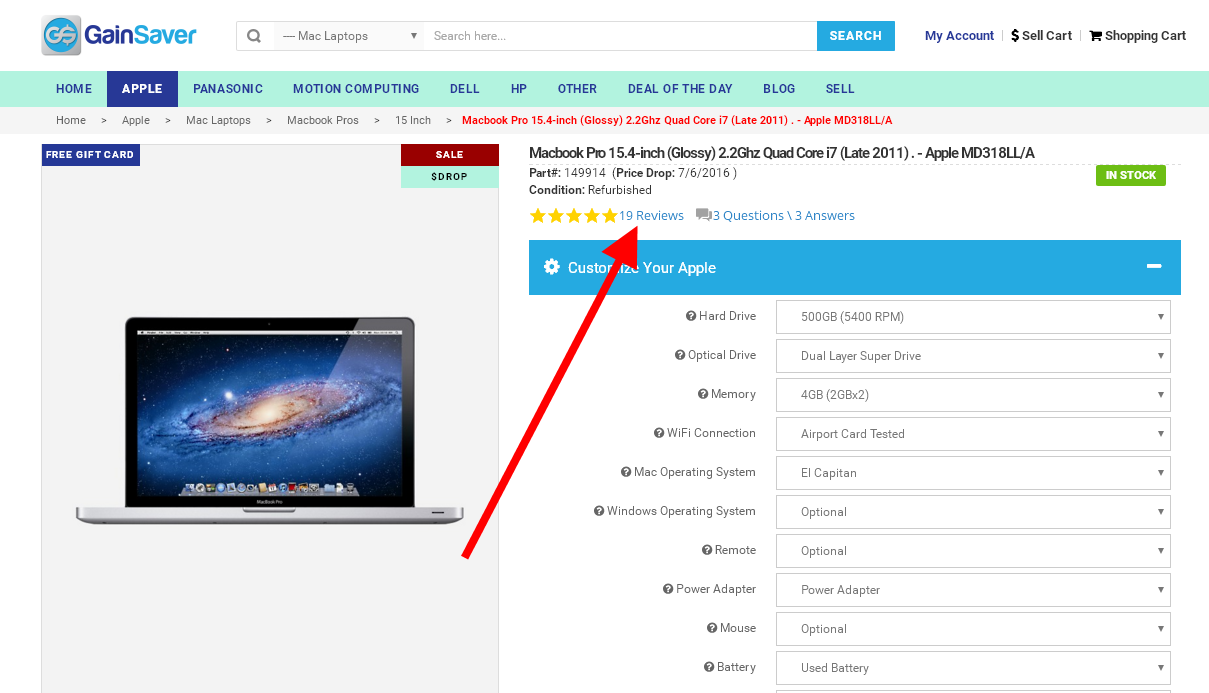Screen dimensions: 1209x693
Task: Open the Mac Laptops category dropdown
Action: [x=348, y=36]
